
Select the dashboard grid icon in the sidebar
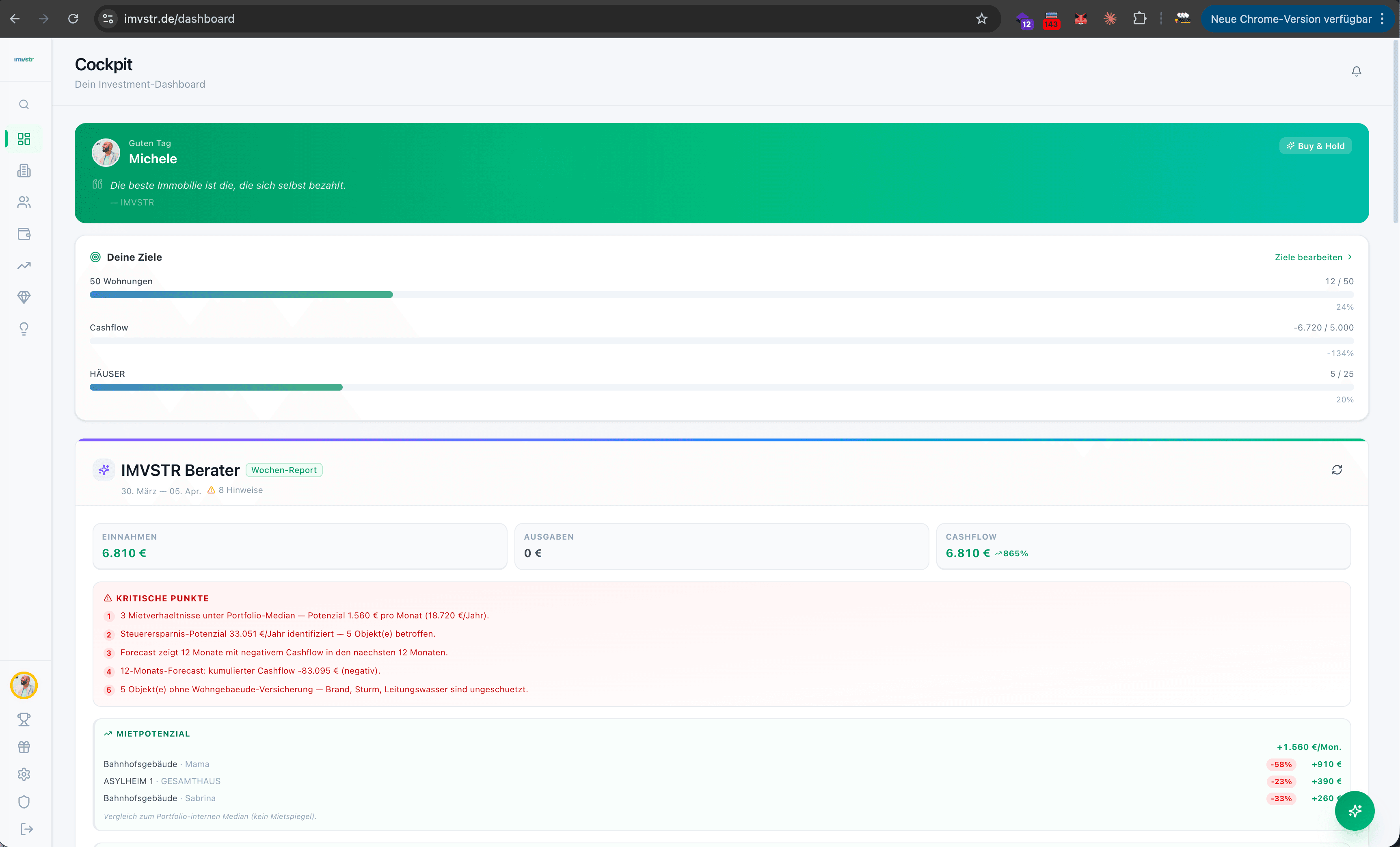(24, 138)
